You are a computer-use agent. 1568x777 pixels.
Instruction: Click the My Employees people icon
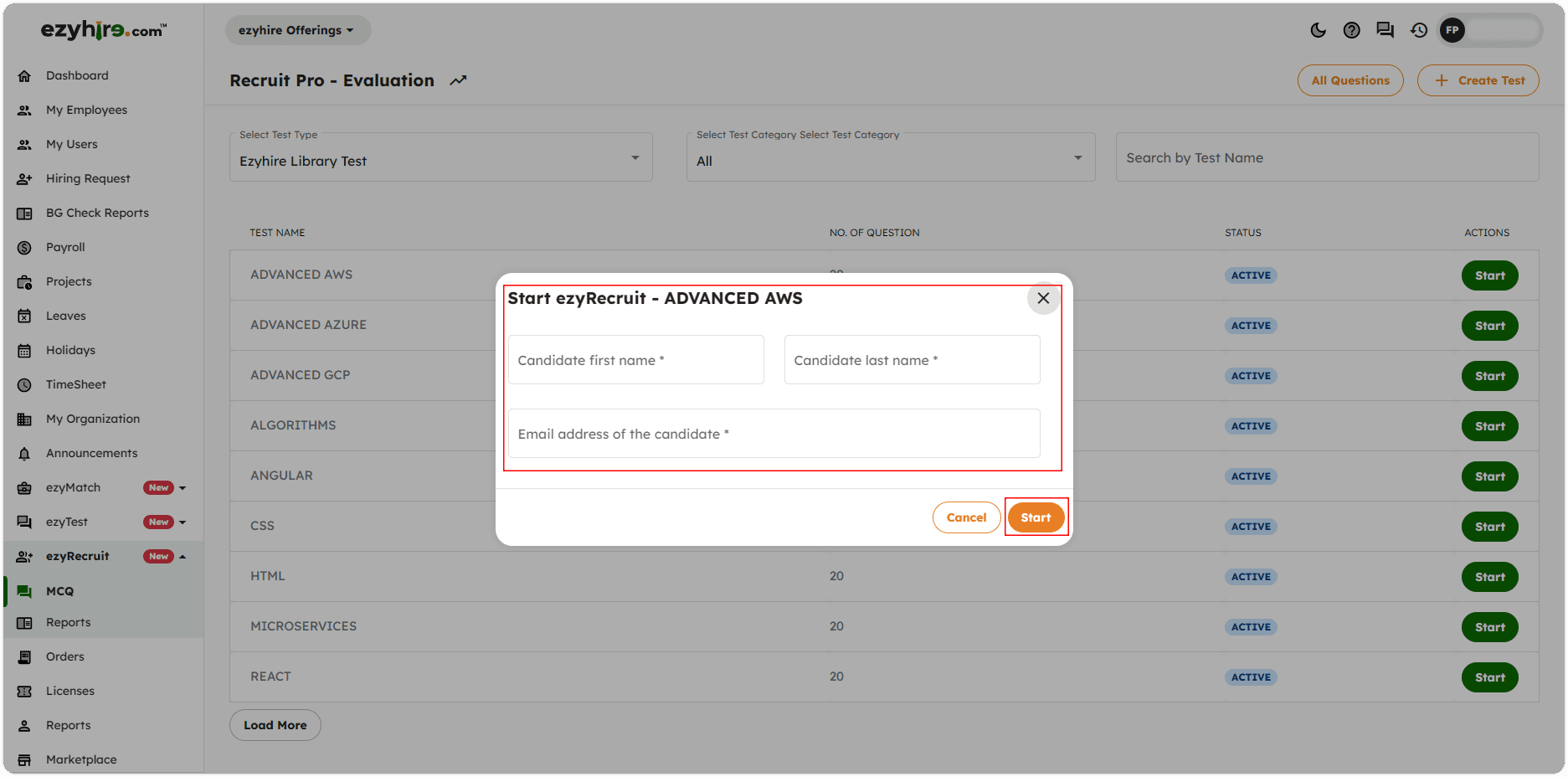click(x=24, y=110)
